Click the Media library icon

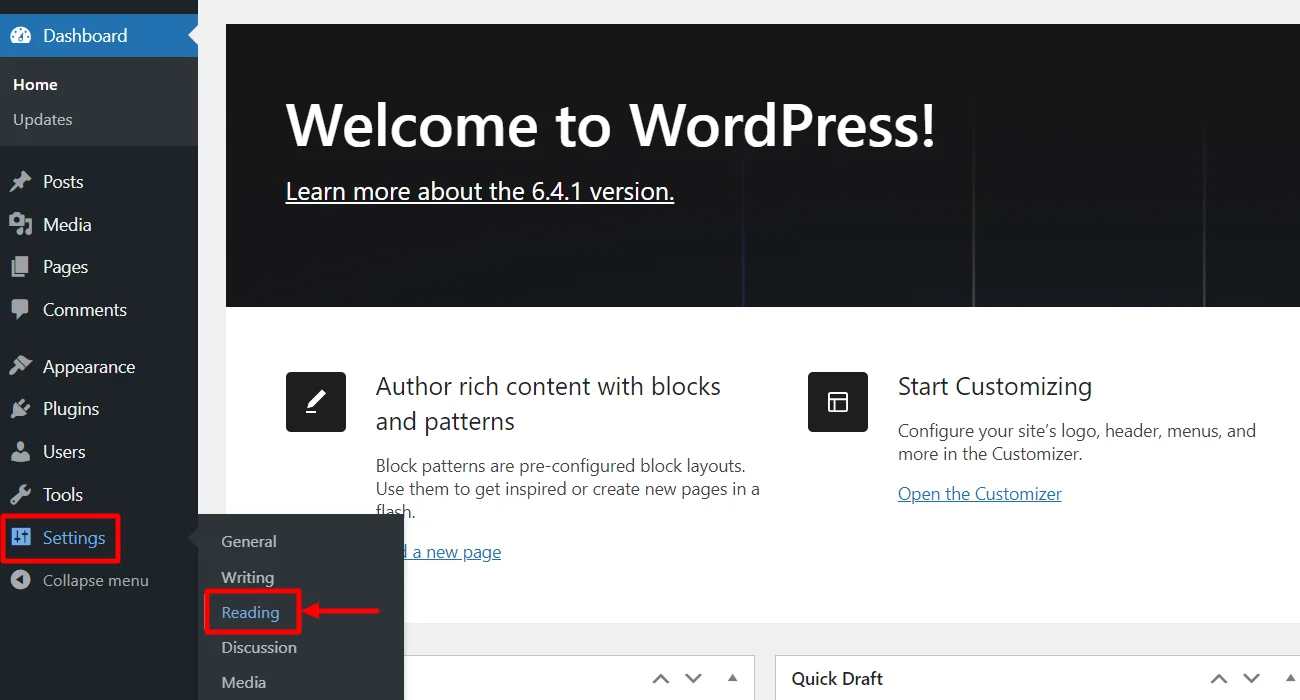[x=20, y=225]
